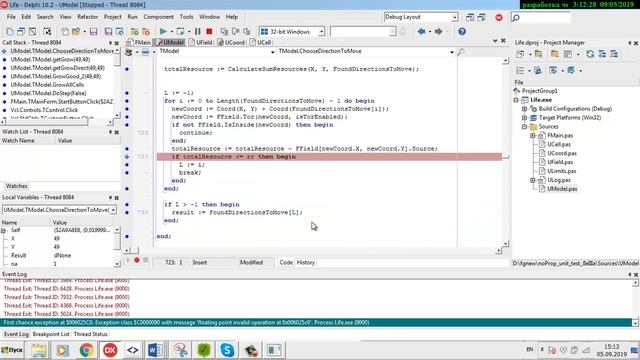
Task: Click the Save desktop layout icon
Action: pos(470,17)
